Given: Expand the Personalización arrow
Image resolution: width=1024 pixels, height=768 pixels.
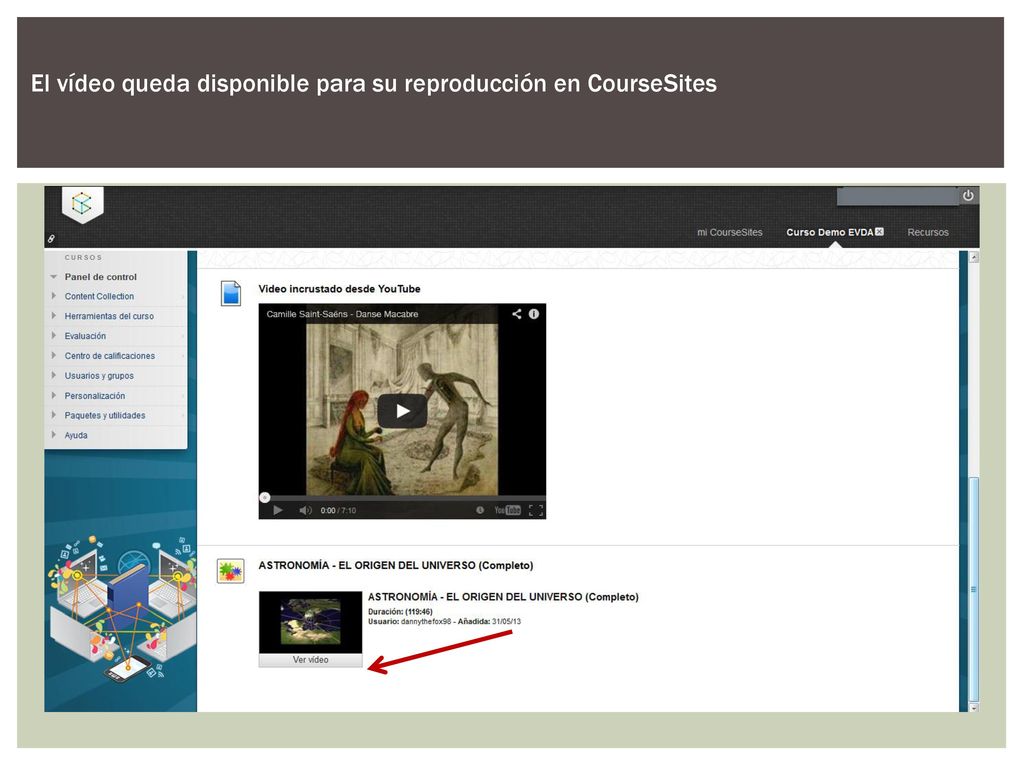Looking at the screenshot, I should click(54, 395).
